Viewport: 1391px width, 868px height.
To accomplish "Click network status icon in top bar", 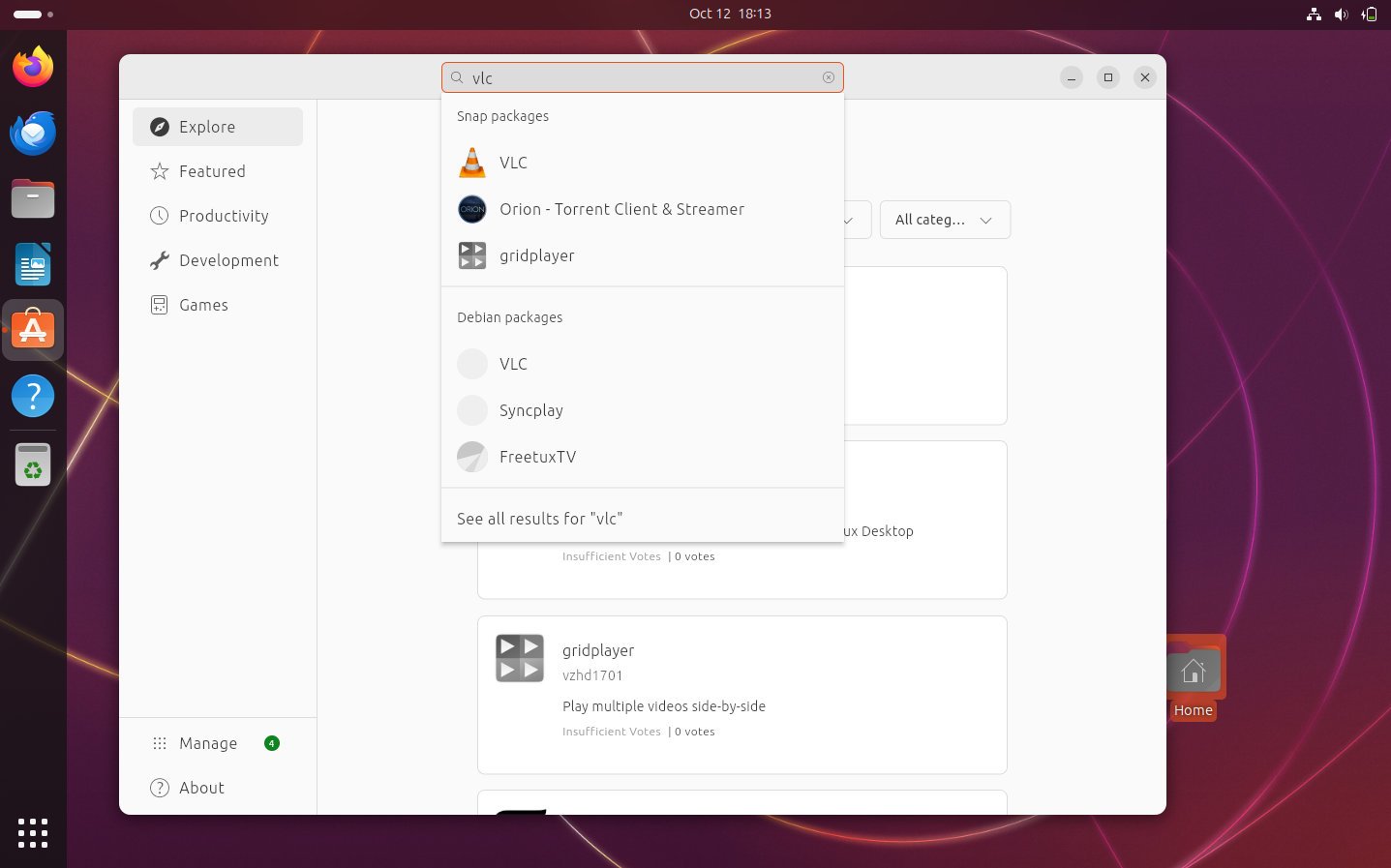I will coord(1314,14).
